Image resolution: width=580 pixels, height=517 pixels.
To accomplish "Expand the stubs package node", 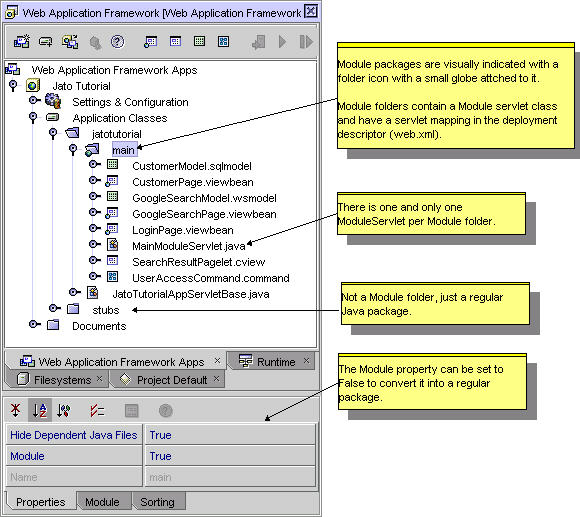I will (55, 308).
